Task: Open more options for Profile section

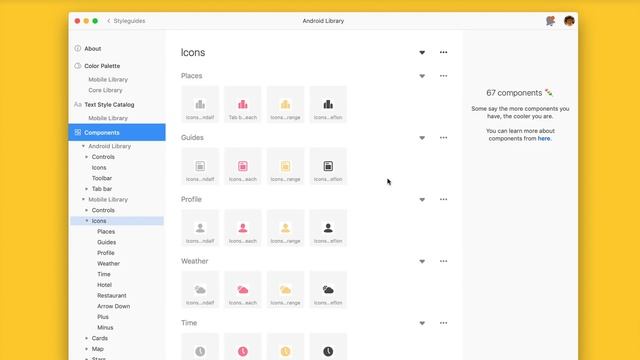Action: click(443, 199)
